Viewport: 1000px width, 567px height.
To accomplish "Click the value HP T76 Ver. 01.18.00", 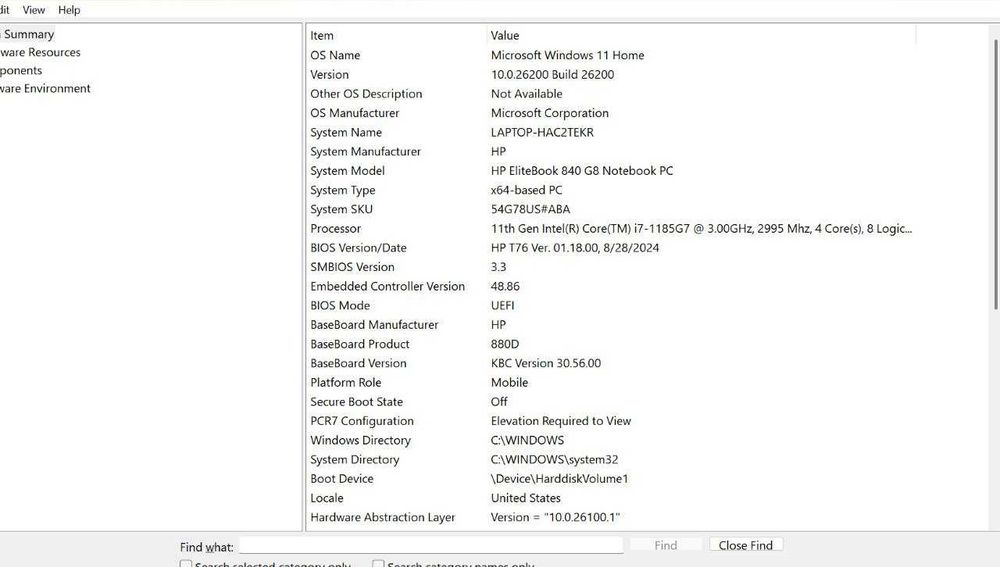I will [x=575, y=248].
